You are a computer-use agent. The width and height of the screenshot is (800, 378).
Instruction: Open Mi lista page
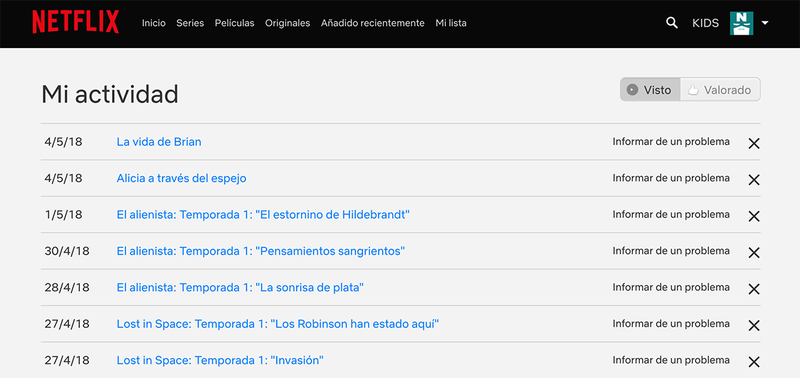point(451,23)
